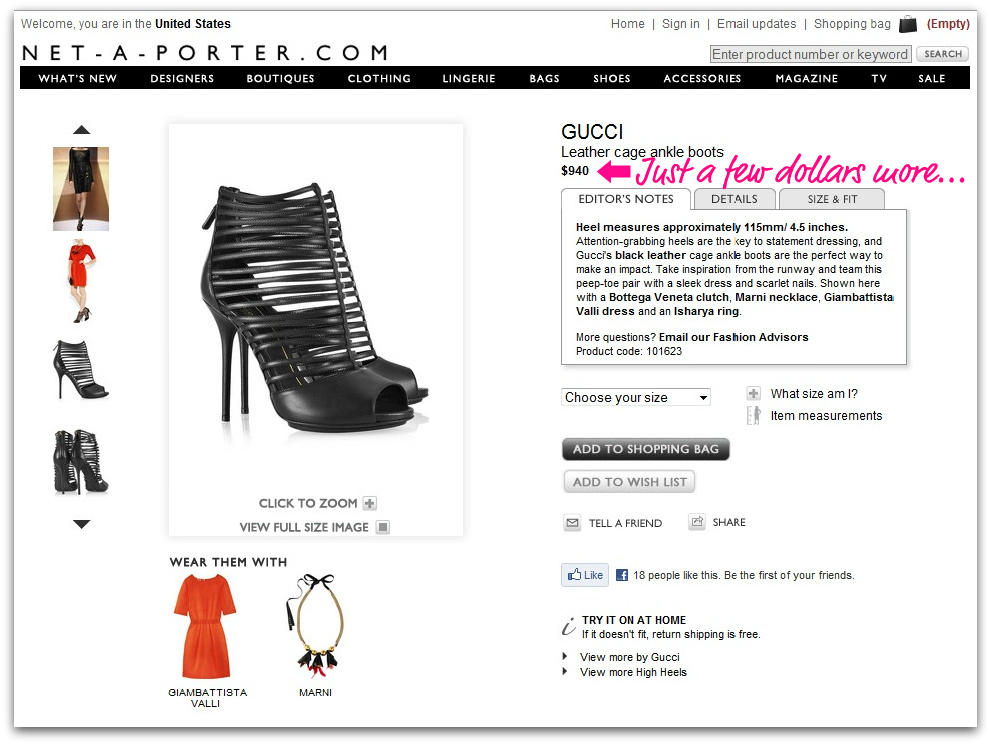The image size is (991, 745).
Task: Click Add to Wish List button
Action: click(629, 482)
